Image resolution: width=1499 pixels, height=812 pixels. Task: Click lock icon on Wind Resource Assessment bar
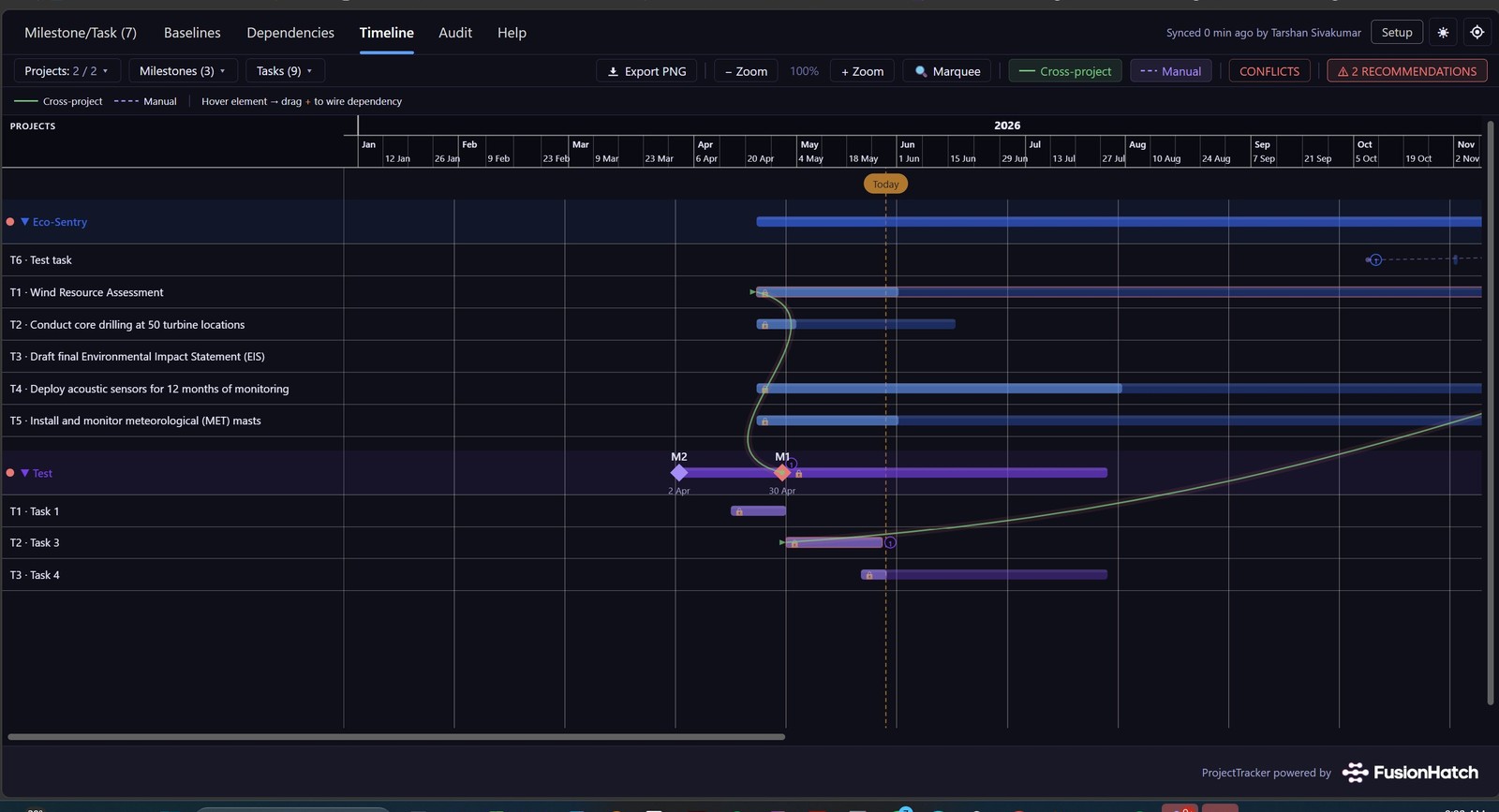[x=764, y=293]
